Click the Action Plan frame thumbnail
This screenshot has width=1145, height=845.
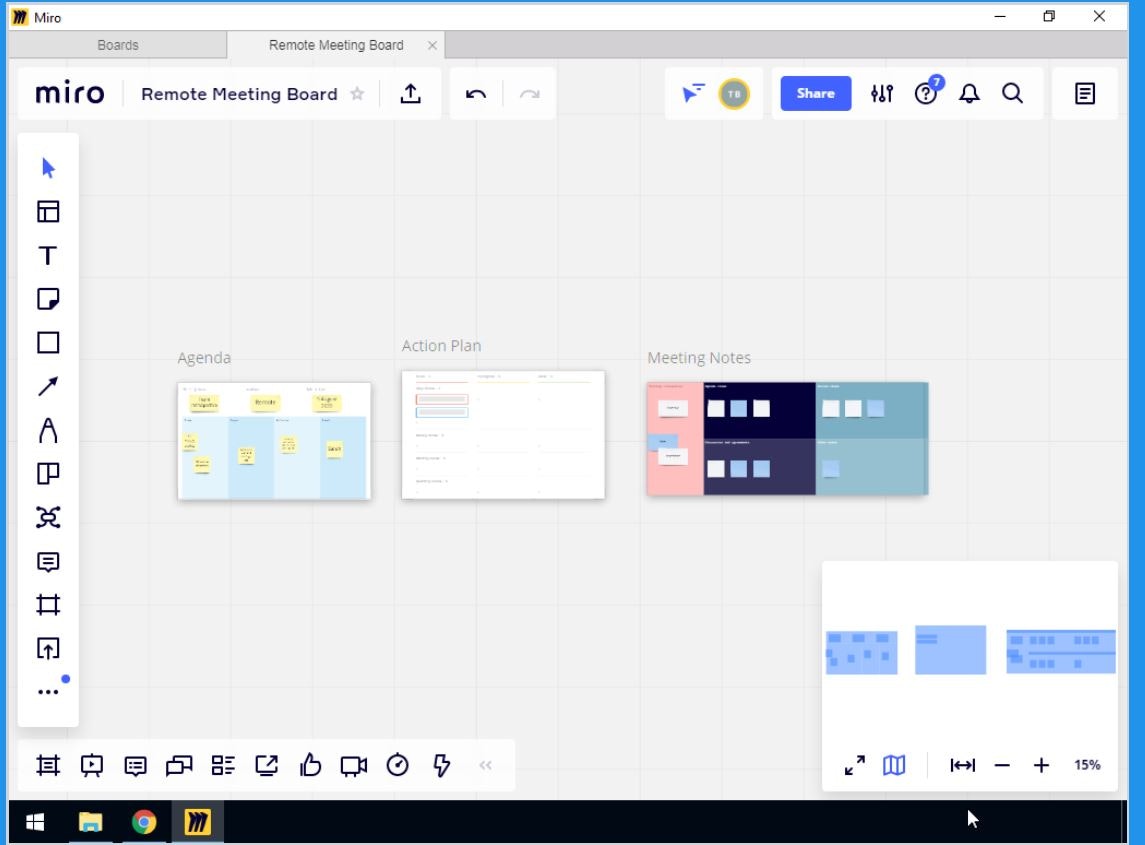point(503,435)
